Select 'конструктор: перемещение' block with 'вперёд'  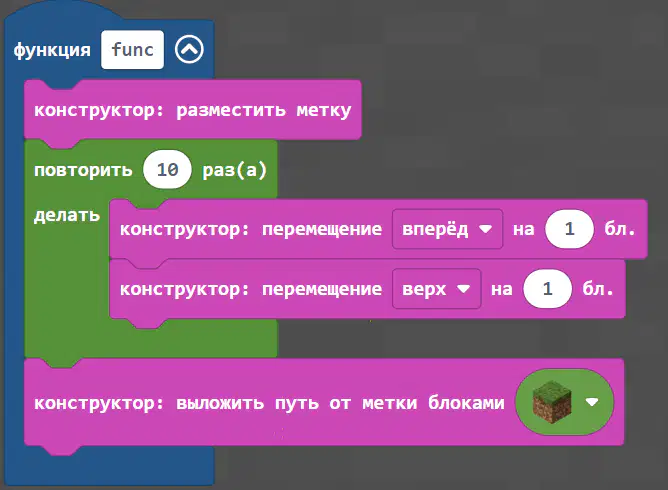point(378,229)
